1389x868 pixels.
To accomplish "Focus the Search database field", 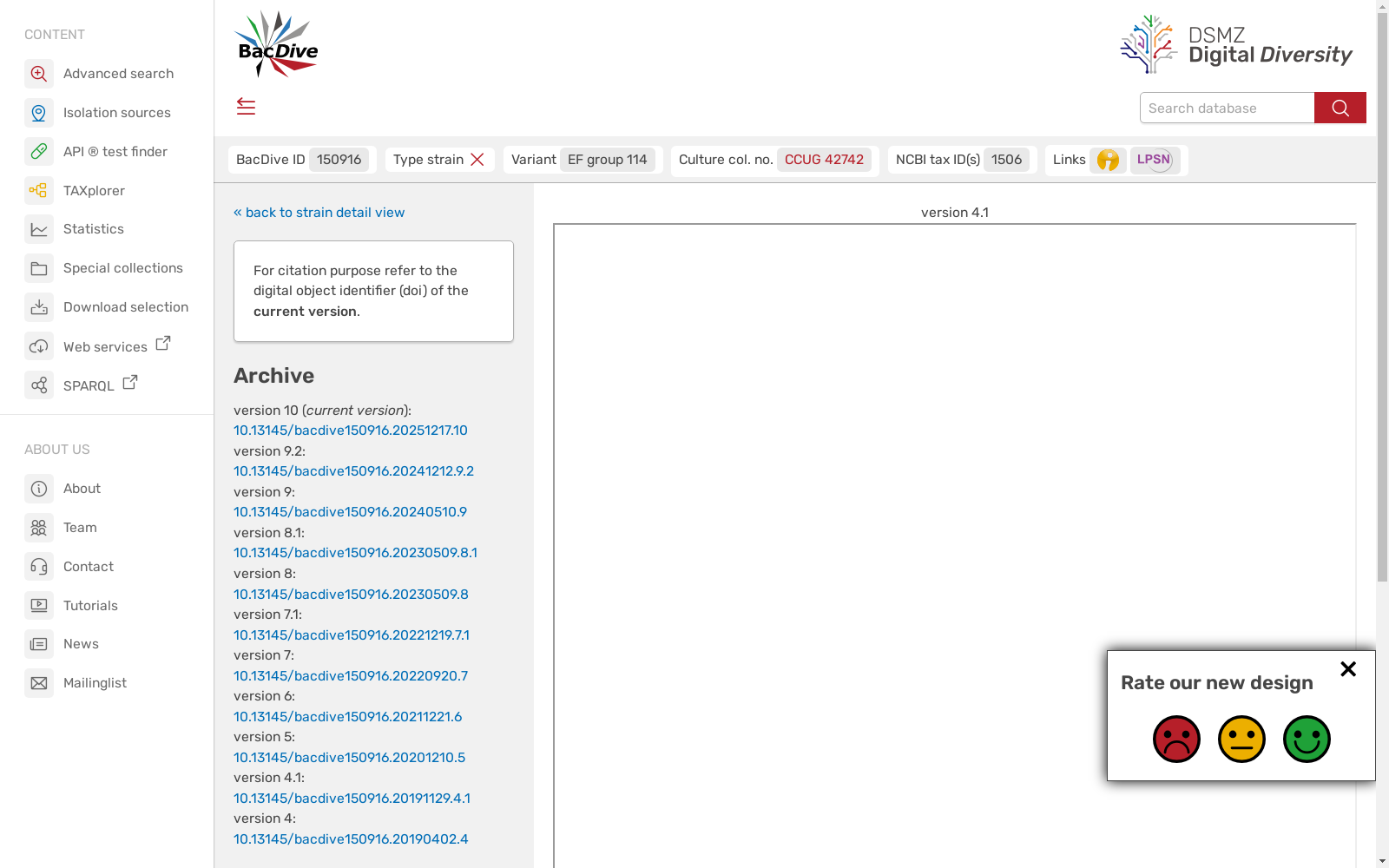I will 1227,108.
